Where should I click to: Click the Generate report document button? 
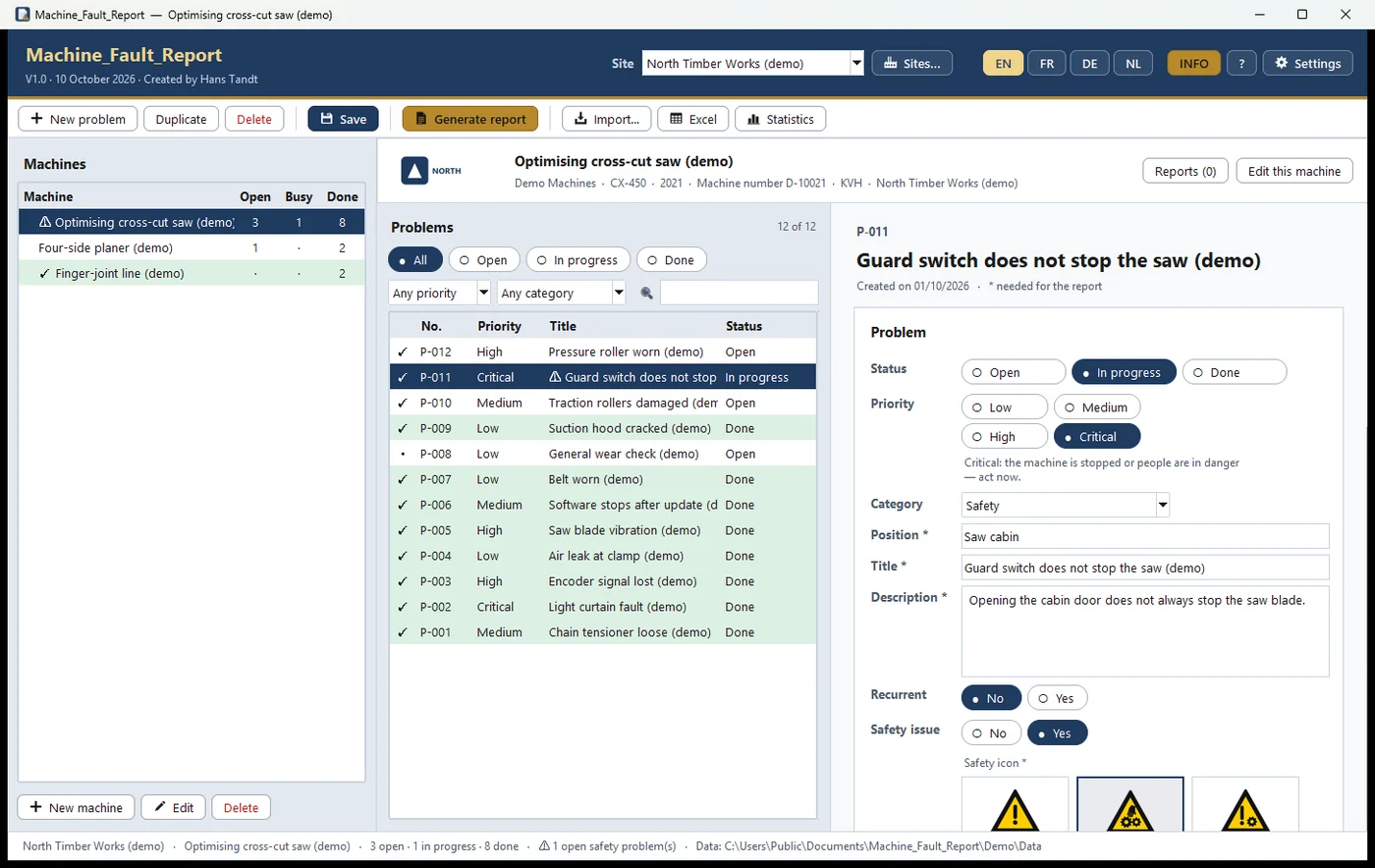point(470,119)
